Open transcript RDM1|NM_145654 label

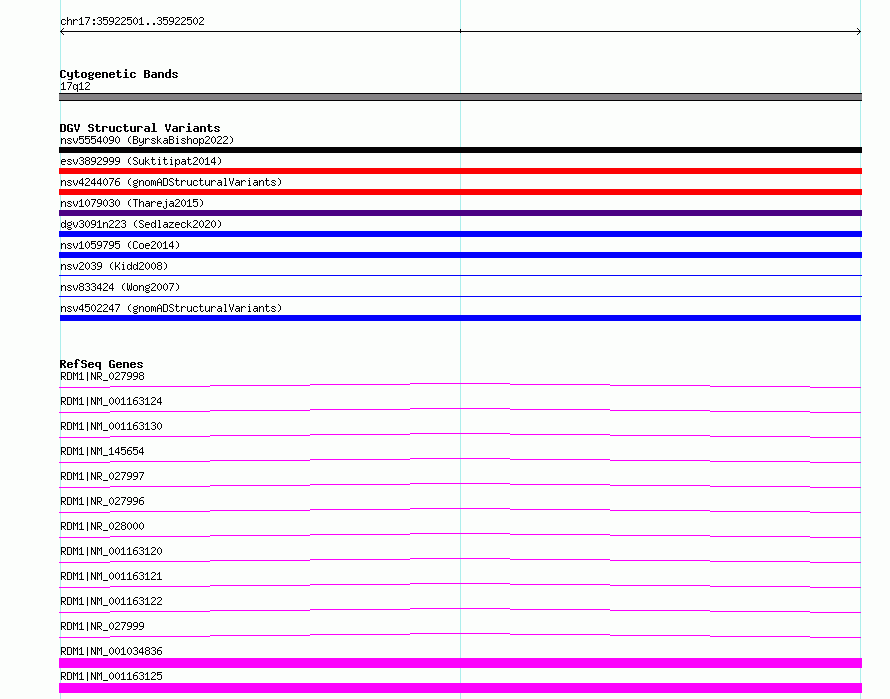(102, 451)
